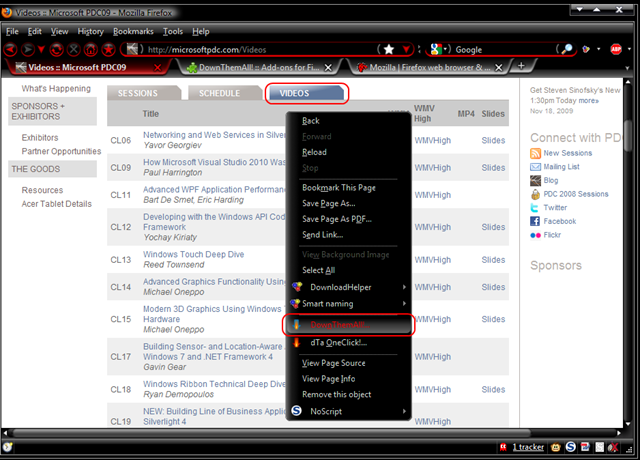Screen dimensions: 640x460
Task: Click the Facebook icon in Connect list
Action: click(535, 221)
